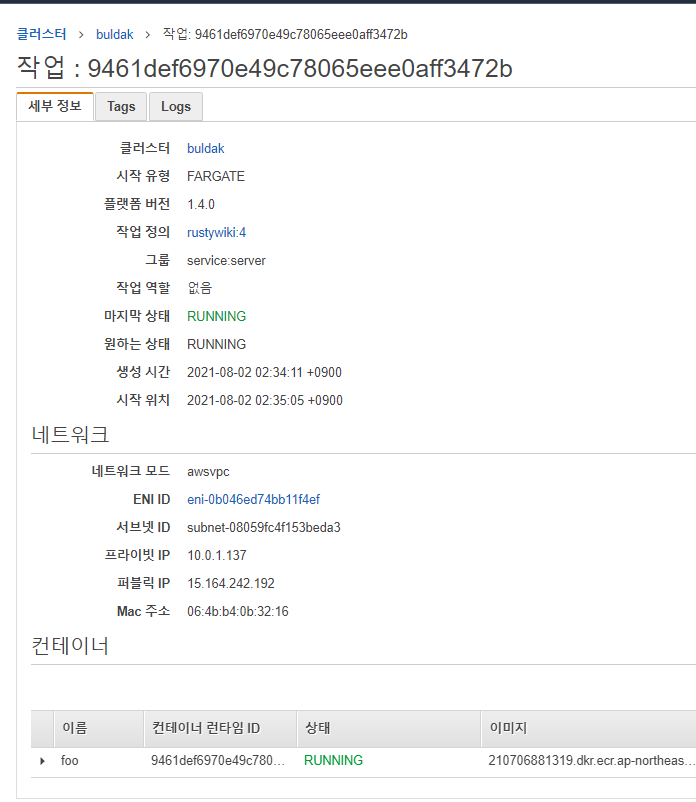Open the rustywiki:4 task definition link
Viewport: 696px width, 802px height.
click(216, 232)
